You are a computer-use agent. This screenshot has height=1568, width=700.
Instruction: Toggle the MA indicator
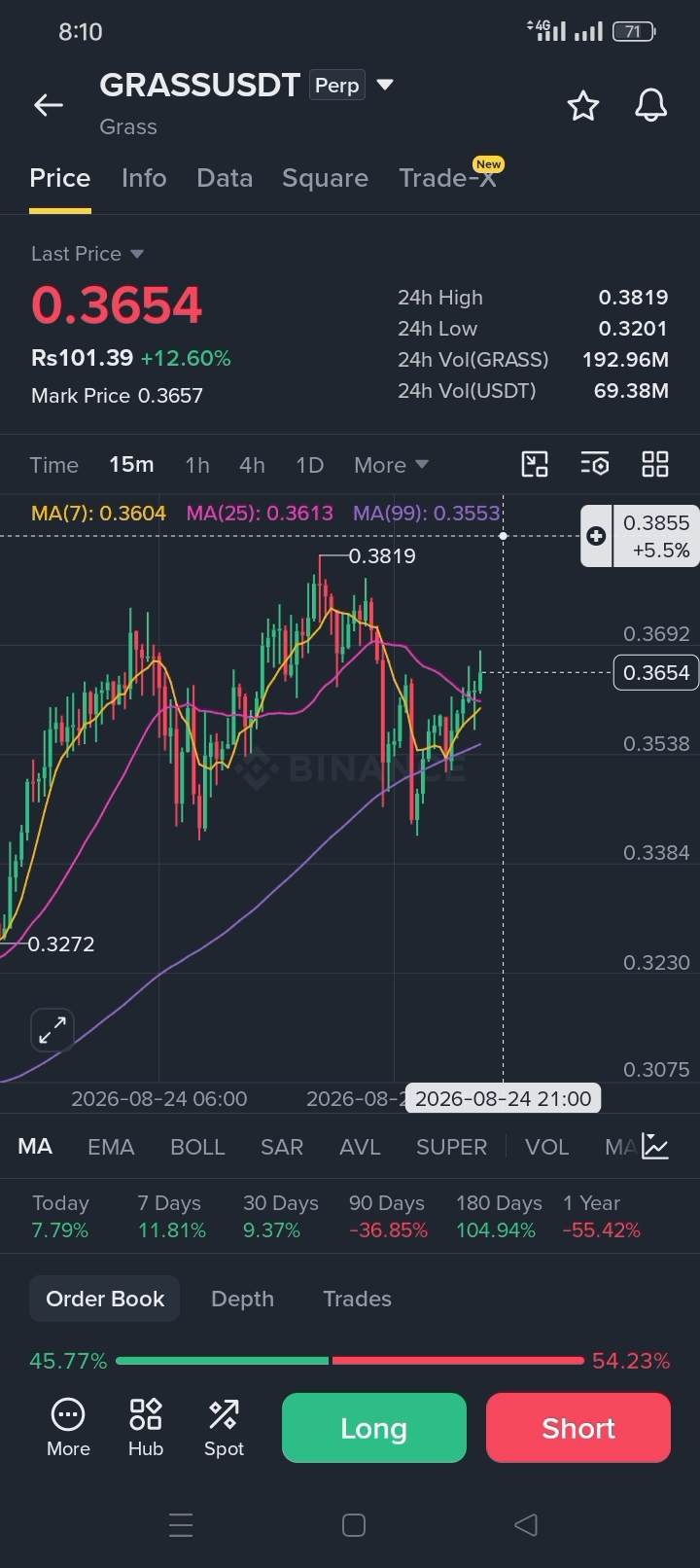click(x=35, y=1147)
